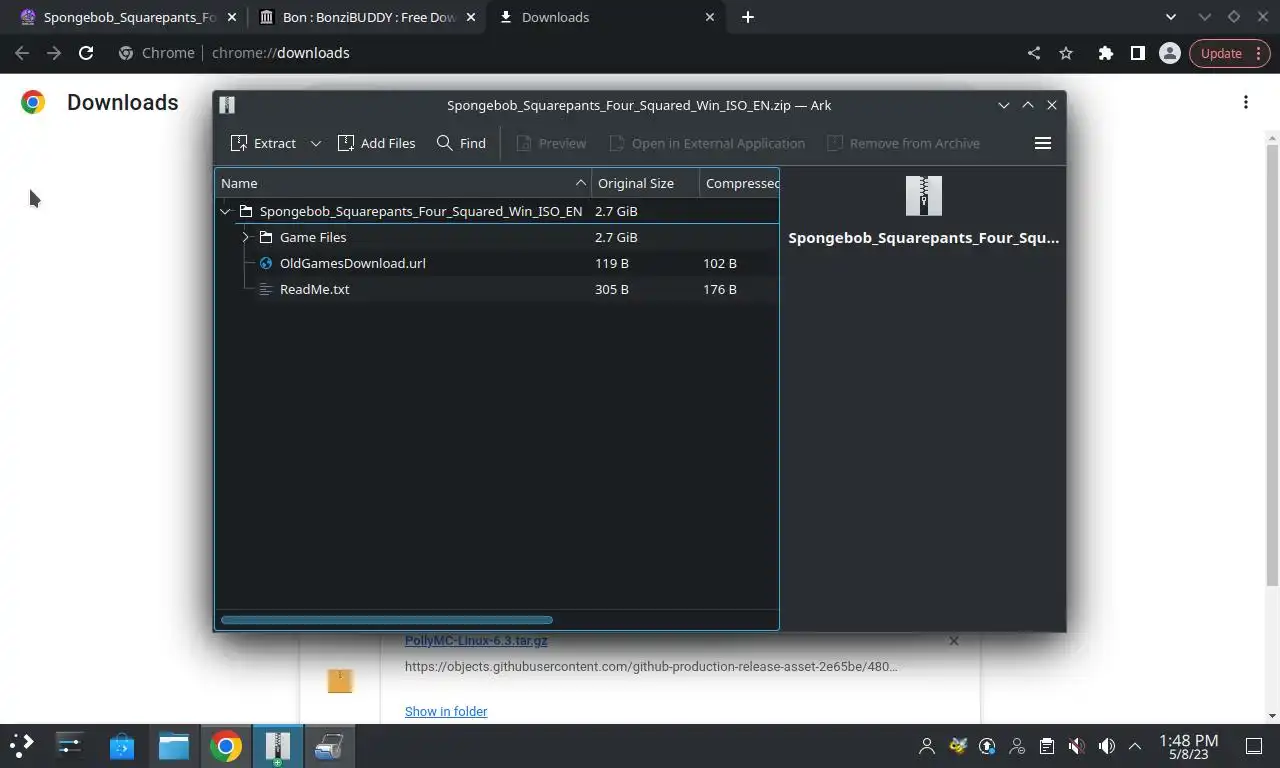The height and width of the screenshot is (768, 1280).
Task: Click the 102 B compressed size
Action: [720, 263]
